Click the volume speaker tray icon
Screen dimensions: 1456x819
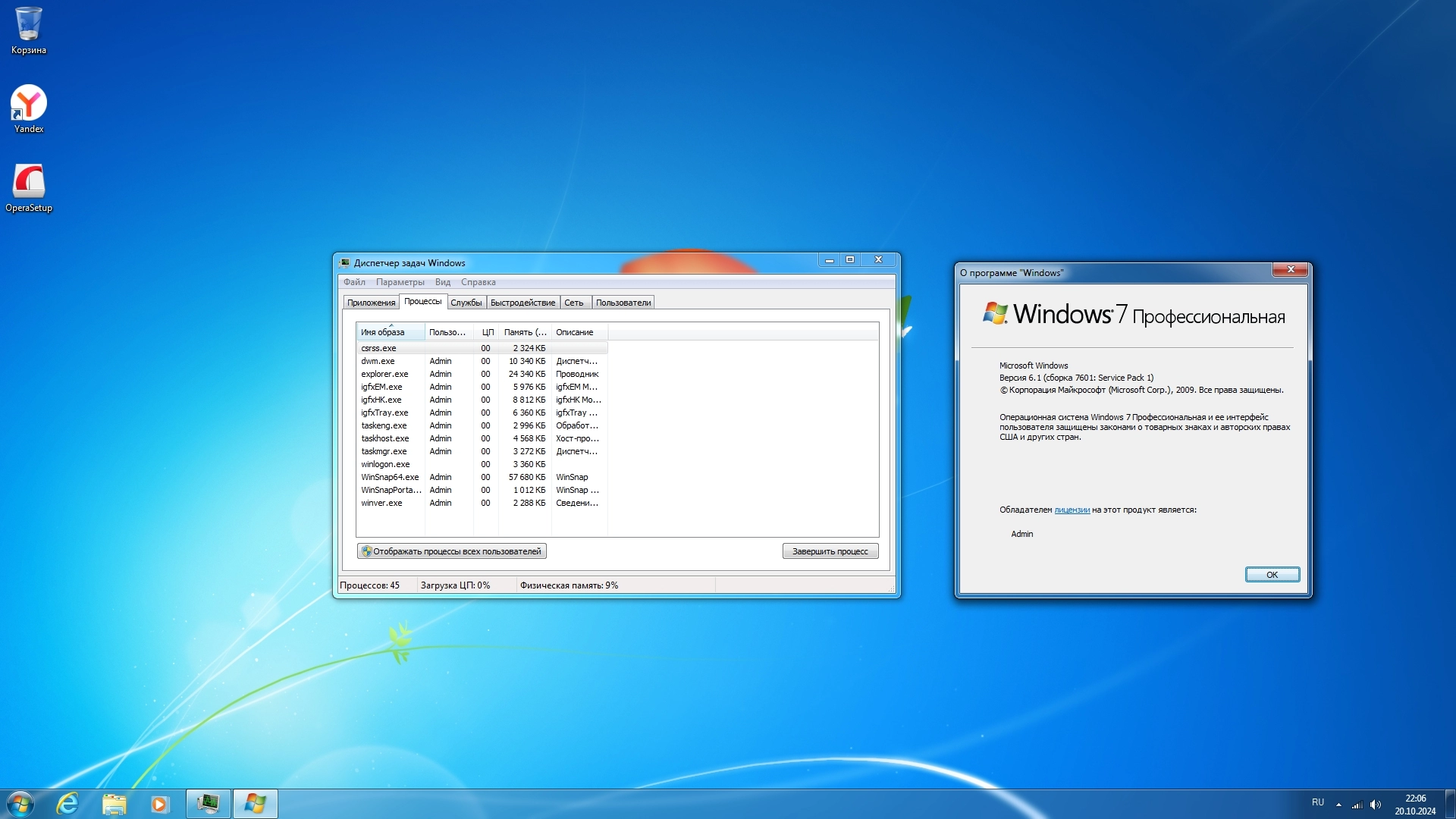(1376, 805)
